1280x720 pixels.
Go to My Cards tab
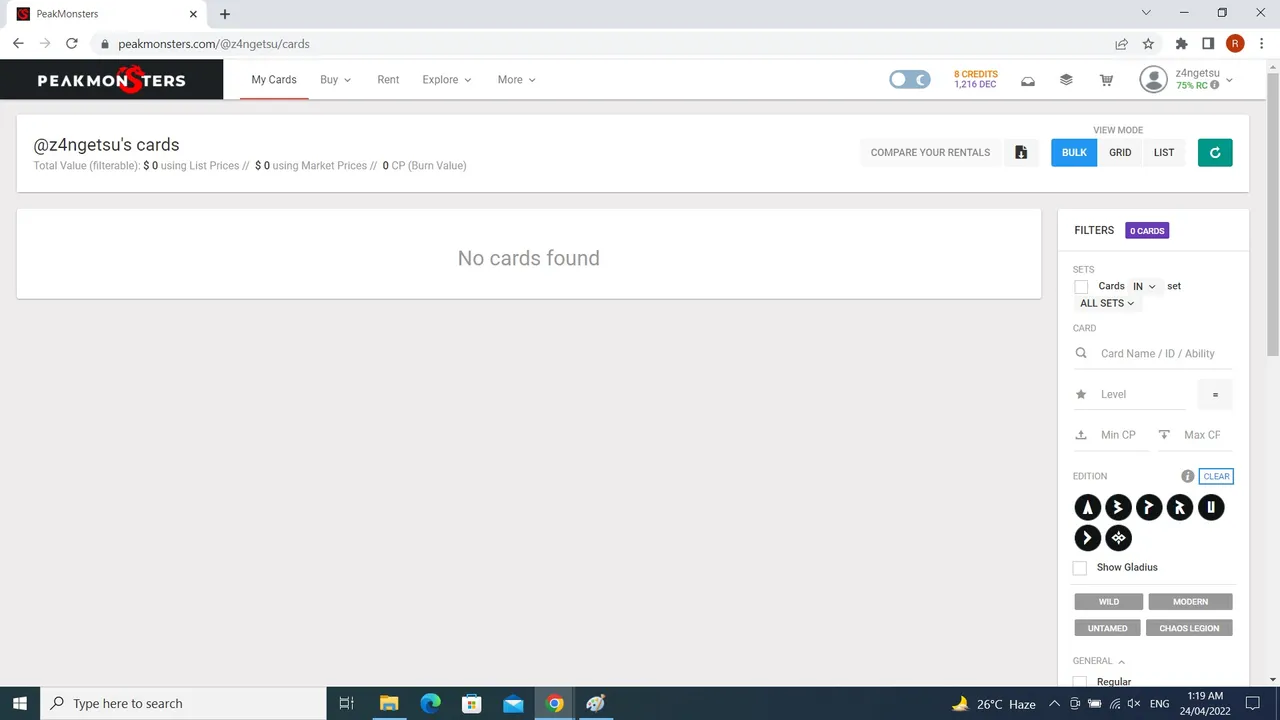point(274,80)
